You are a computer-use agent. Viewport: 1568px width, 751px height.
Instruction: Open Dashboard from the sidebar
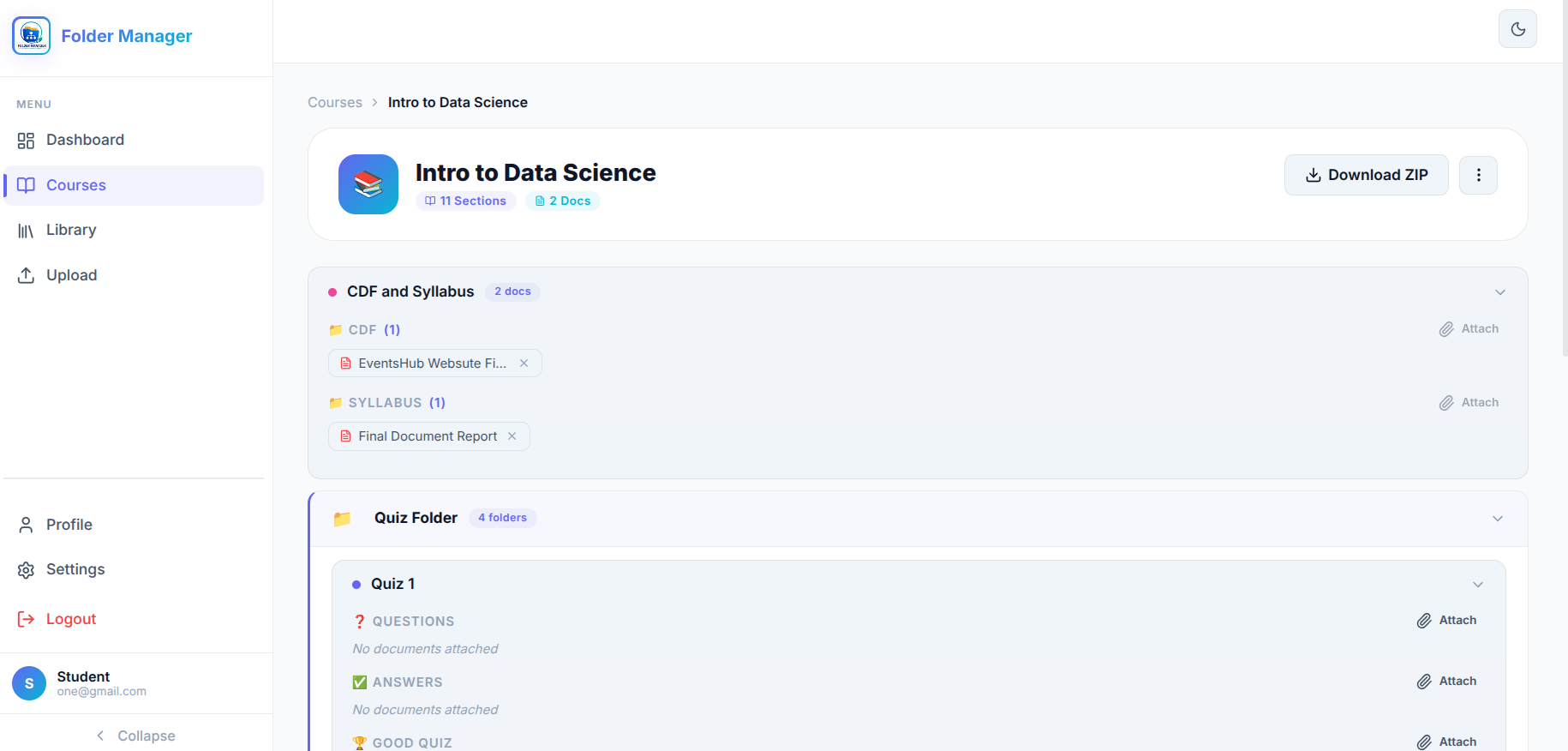(134, 140)
